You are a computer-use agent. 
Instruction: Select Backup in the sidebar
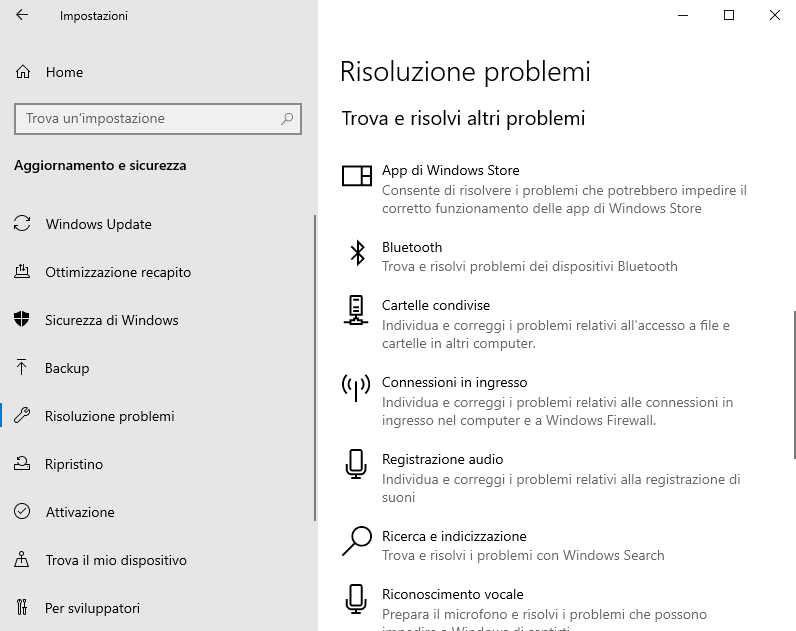pos(67,368)
